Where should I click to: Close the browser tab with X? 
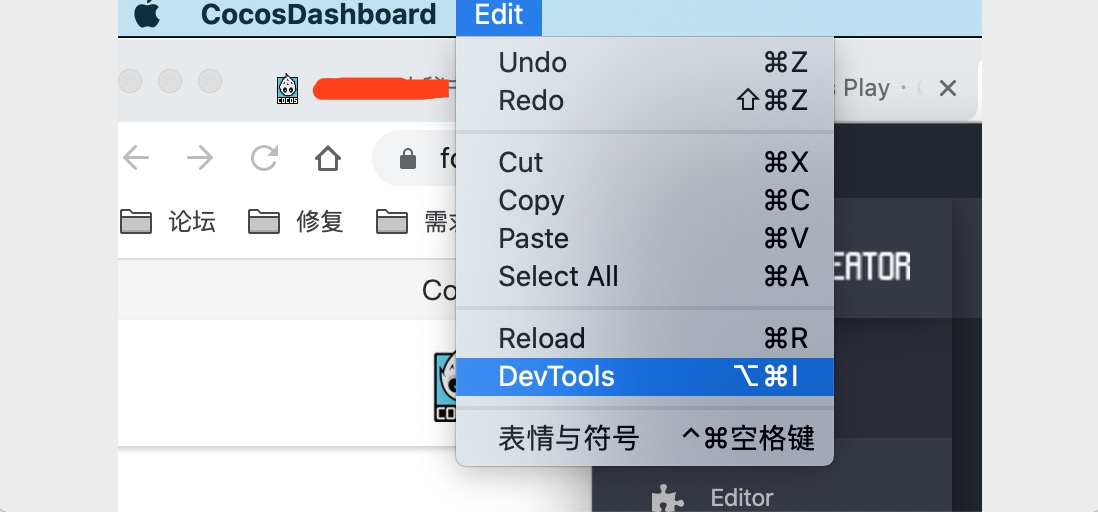(947, 88)
